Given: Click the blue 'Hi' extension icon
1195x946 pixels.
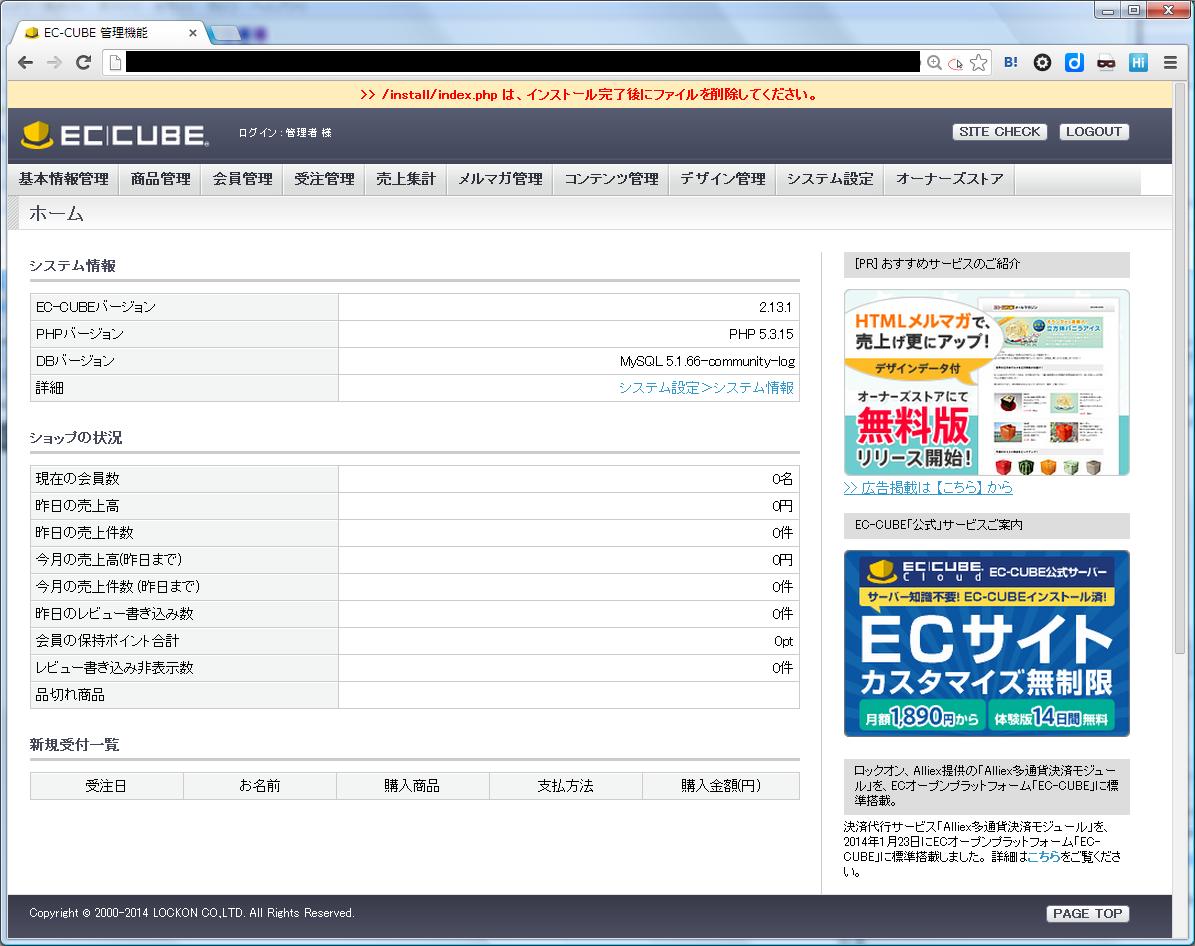Looking at the screenshot, I should pos(1138,62).
